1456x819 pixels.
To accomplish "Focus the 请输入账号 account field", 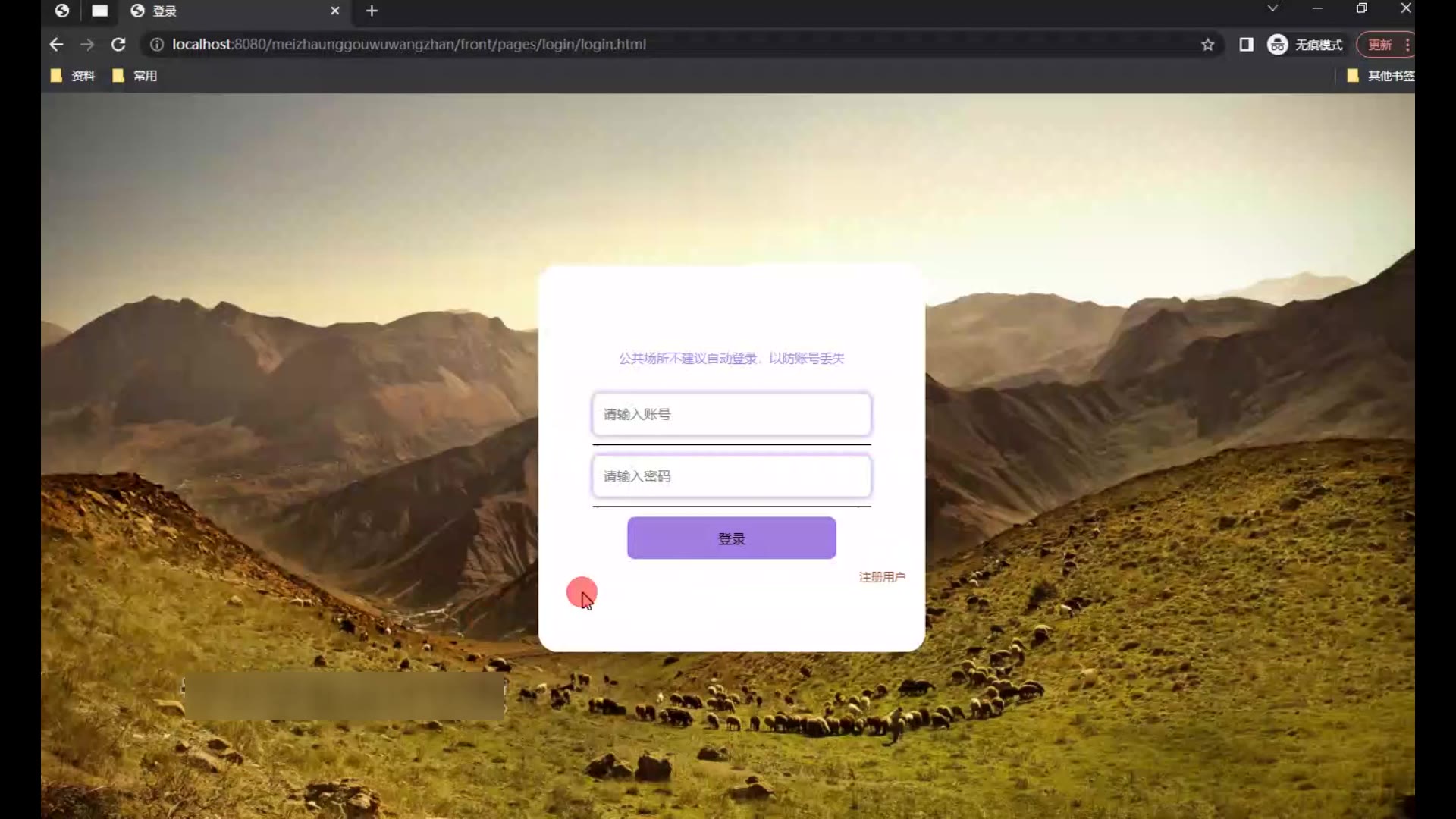I will click(731, 414).
